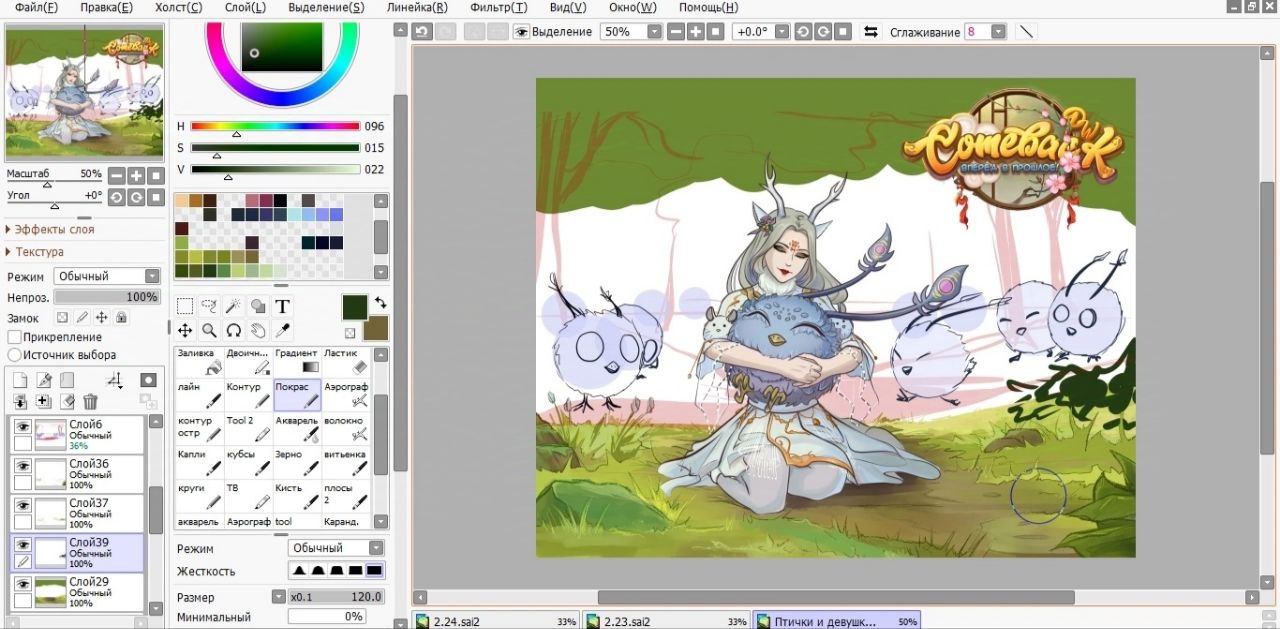Enable the Прикрепление checkbox
The width and height of the screenshot is (1280, 629).
(15, 337)
